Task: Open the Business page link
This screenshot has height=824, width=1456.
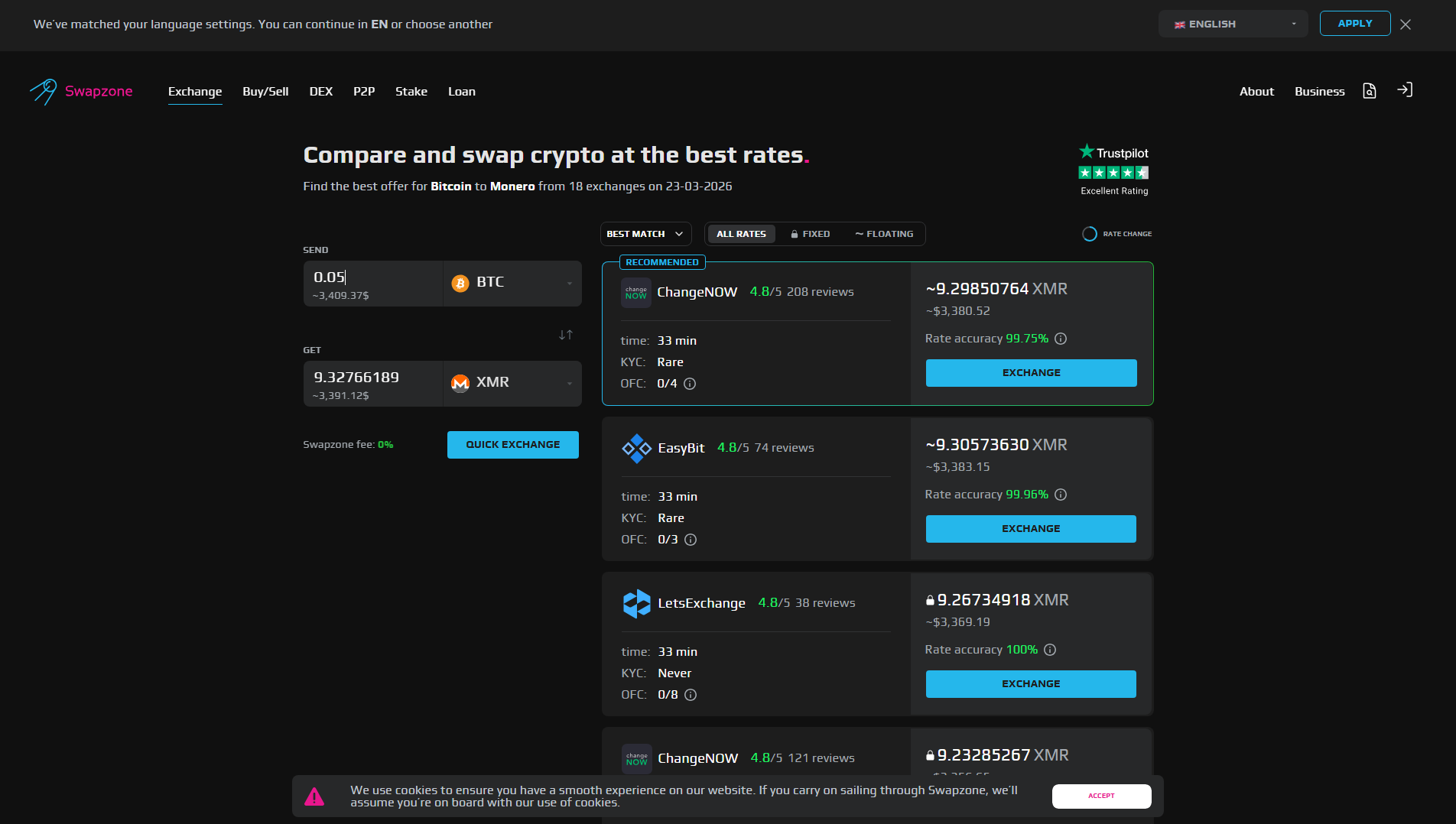Action: tap(1320, 92)
